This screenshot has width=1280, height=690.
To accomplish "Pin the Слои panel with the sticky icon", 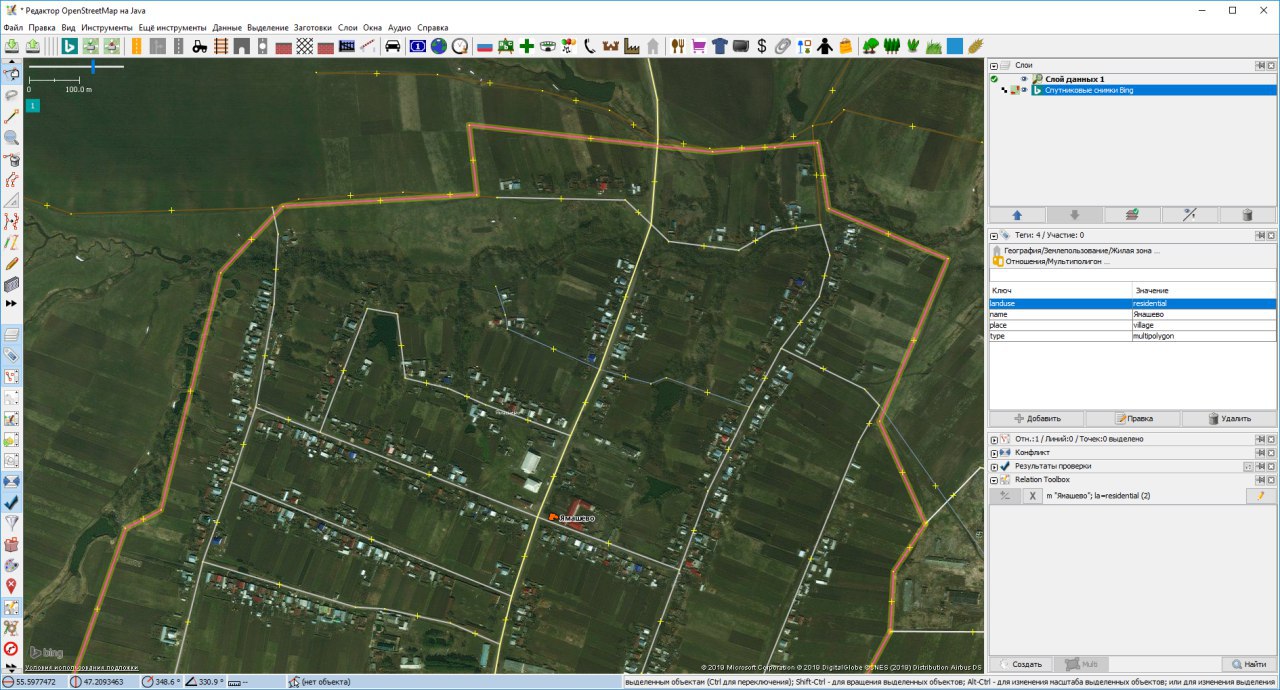I will click(x=1260, y=65).
